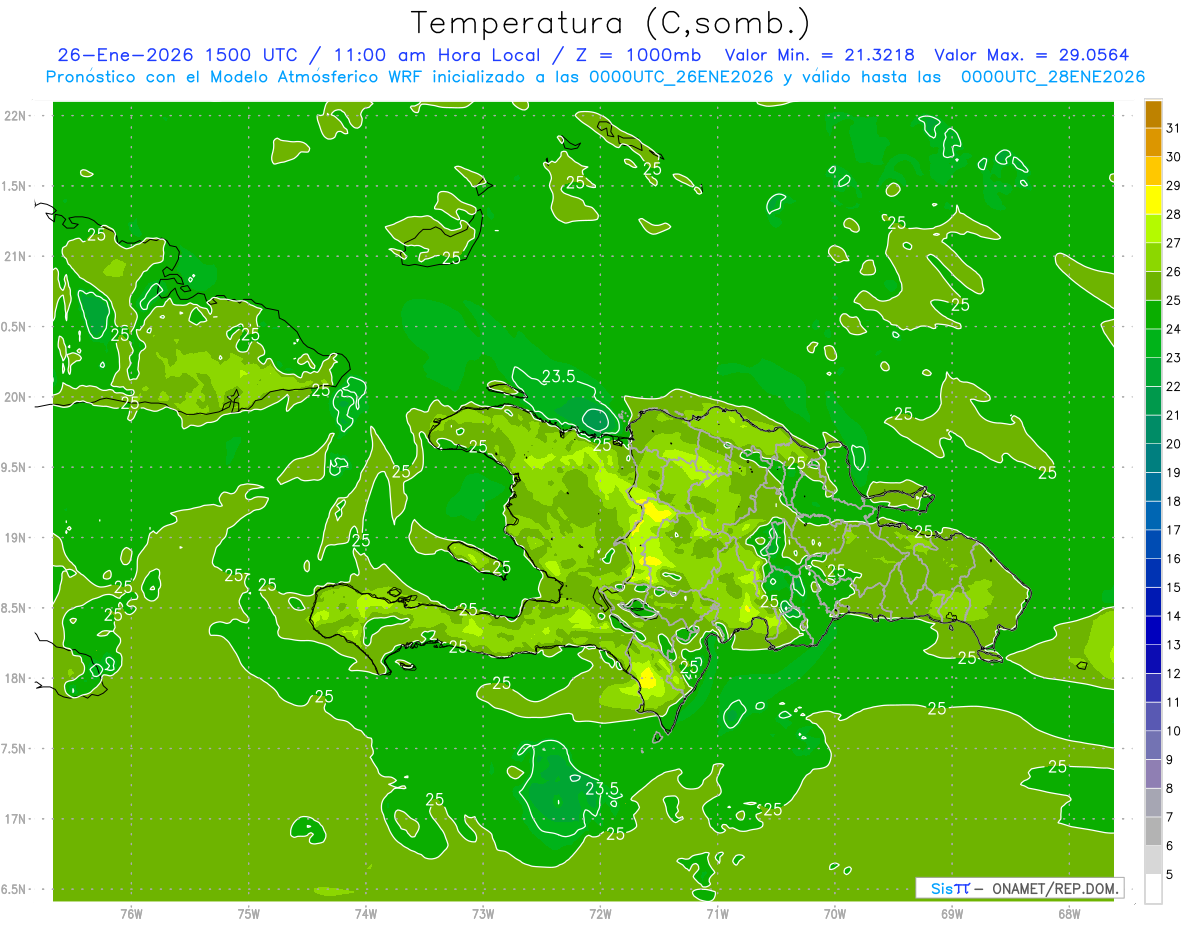Select the '0000UTC_28ENE2026' valid-until time text
Image resolution: width=1200 pixels, height=927 pixels.
[1053, 77]
